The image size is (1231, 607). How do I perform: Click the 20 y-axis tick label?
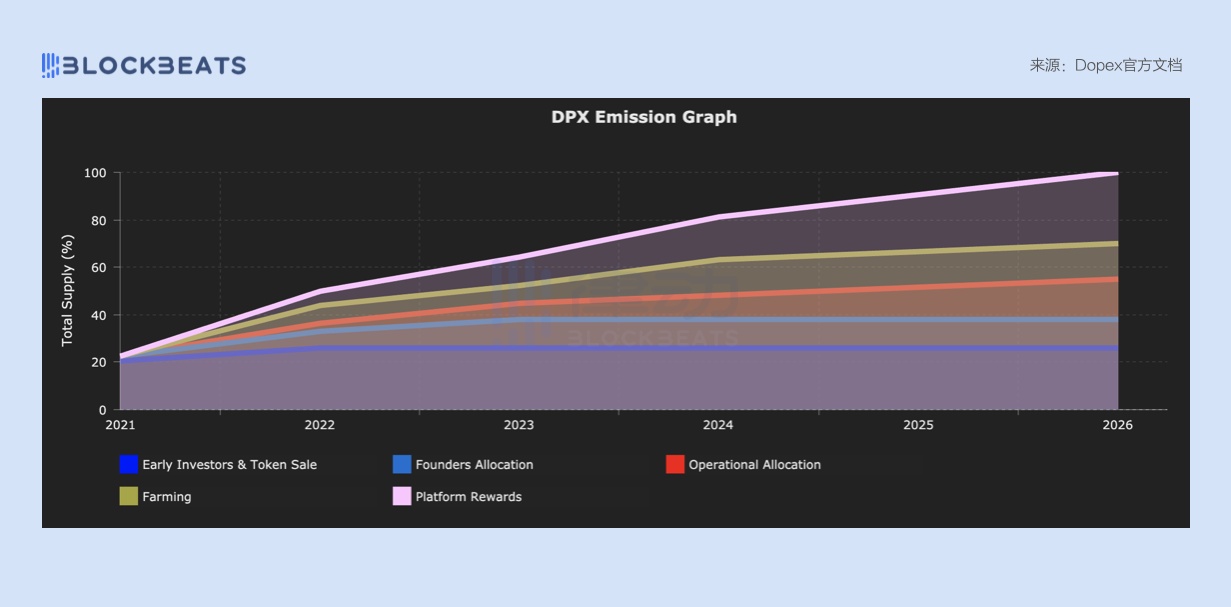[99, 362]
